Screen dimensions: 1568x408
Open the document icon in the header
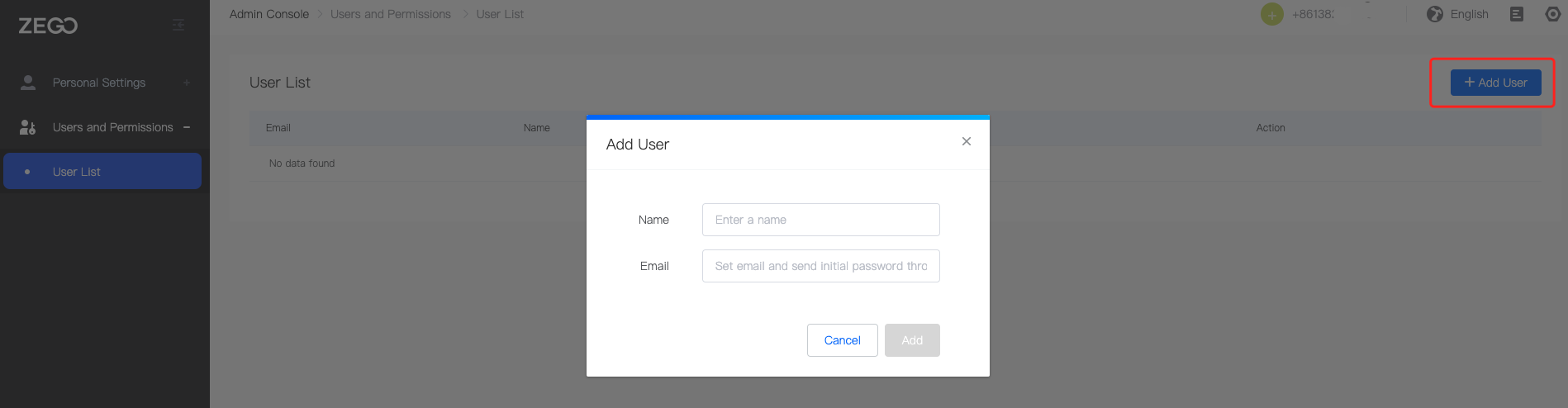click(x=1517, y=14)
